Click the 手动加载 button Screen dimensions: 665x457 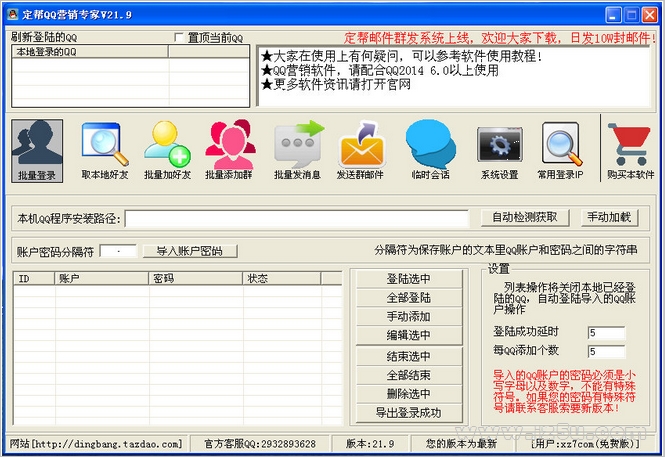(x=609, y=217)
